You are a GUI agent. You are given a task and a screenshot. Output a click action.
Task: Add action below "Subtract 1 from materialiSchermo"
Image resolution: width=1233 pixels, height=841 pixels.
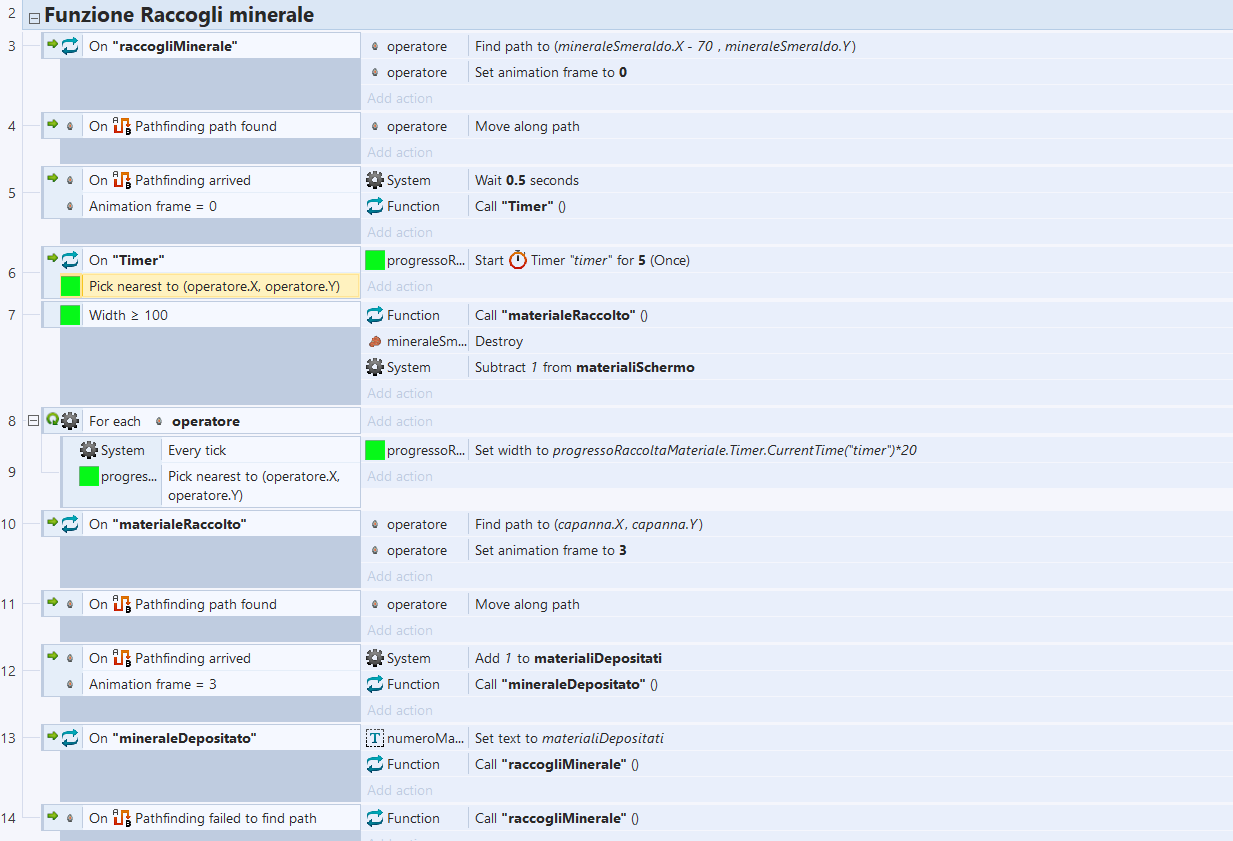click(400, 393)
